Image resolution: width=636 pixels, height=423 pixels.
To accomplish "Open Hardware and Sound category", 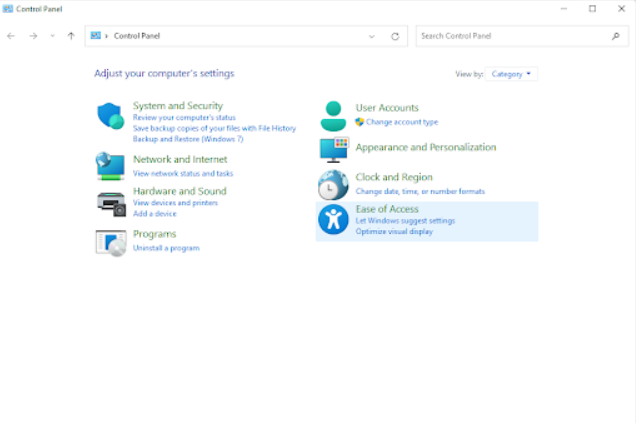I will [180, 191].
